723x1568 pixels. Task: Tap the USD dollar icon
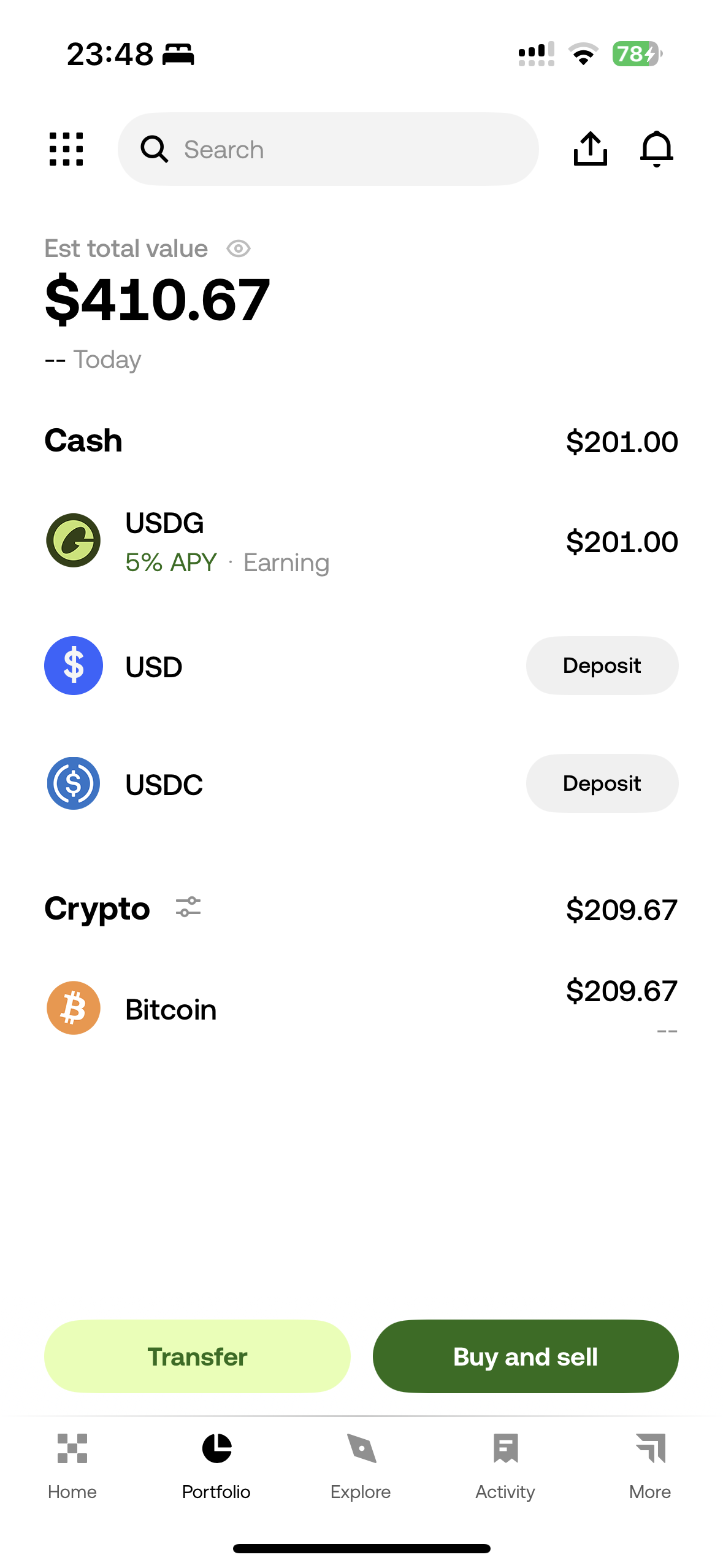pos(74,666)
